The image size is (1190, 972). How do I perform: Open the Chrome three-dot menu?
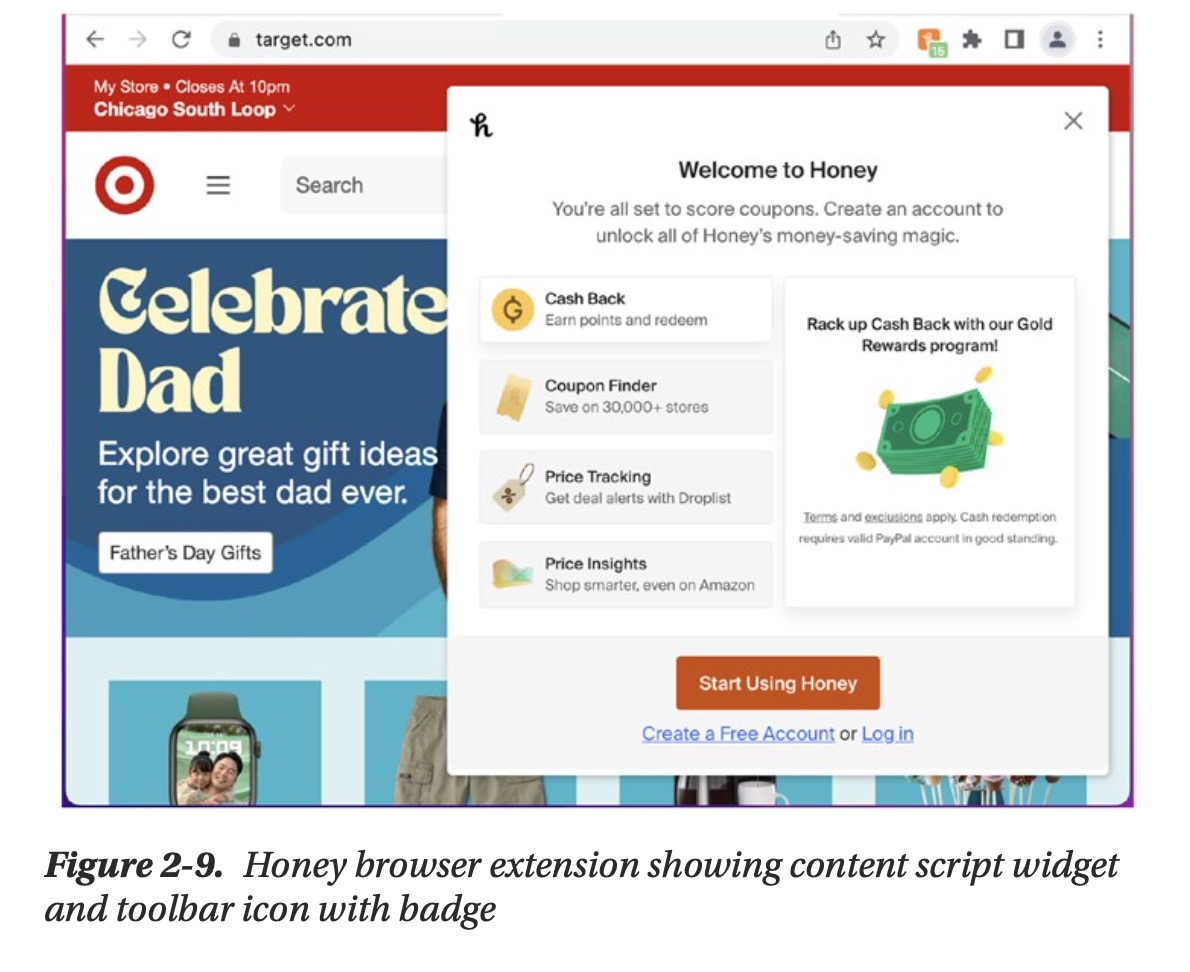pyautogui.click(x=1100, y=40)
